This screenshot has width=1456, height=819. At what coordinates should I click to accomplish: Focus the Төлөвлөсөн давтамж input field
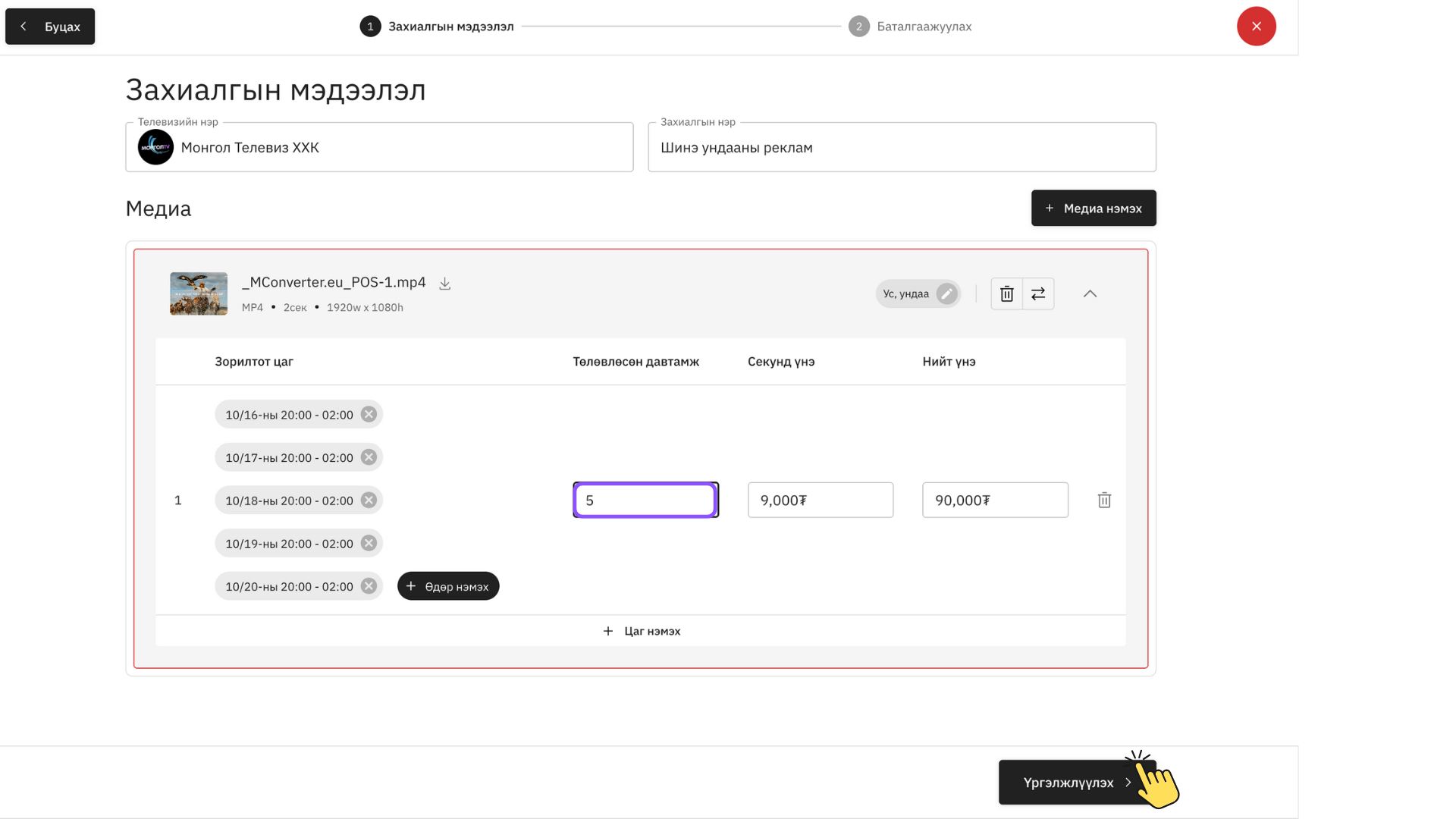coord(645,500)
